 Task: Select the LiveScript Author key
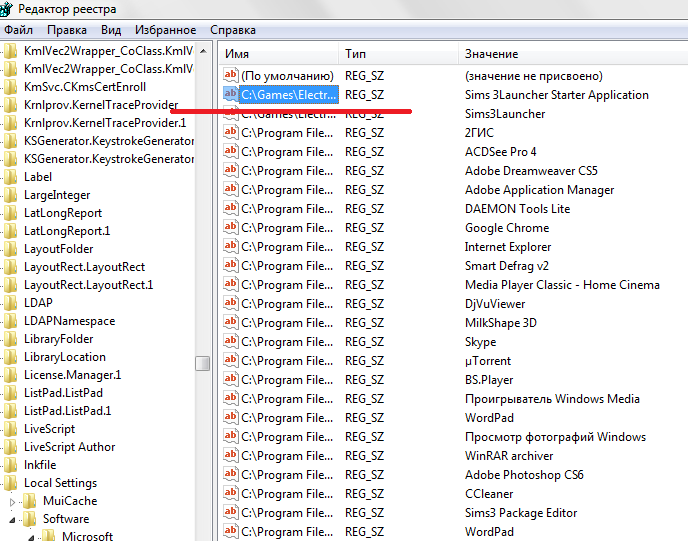click(x=69, y=447)
